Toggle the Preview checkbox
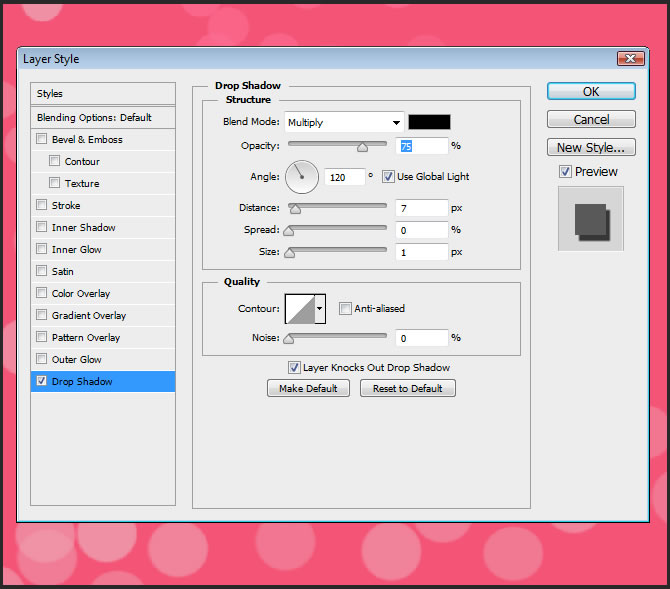The height and width of the screenshot is (589, 670). [565, 172]
